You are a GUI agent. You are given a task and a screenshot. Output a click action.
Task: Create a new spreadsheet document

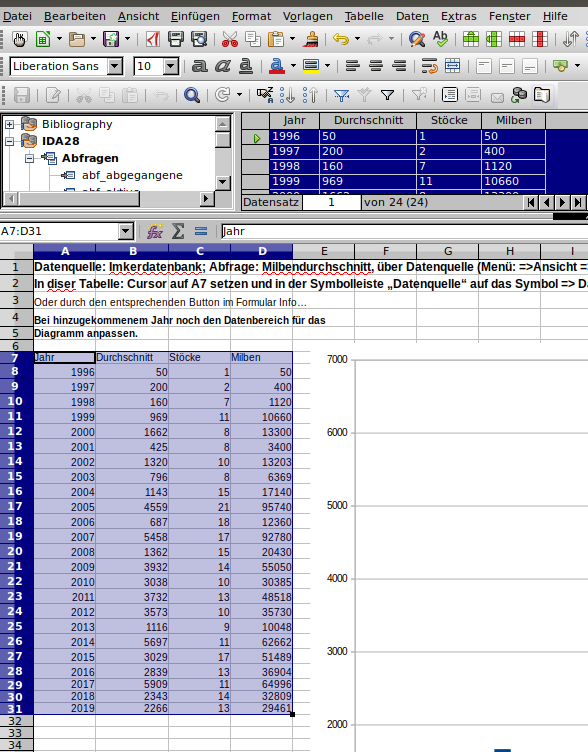point(43,39)
